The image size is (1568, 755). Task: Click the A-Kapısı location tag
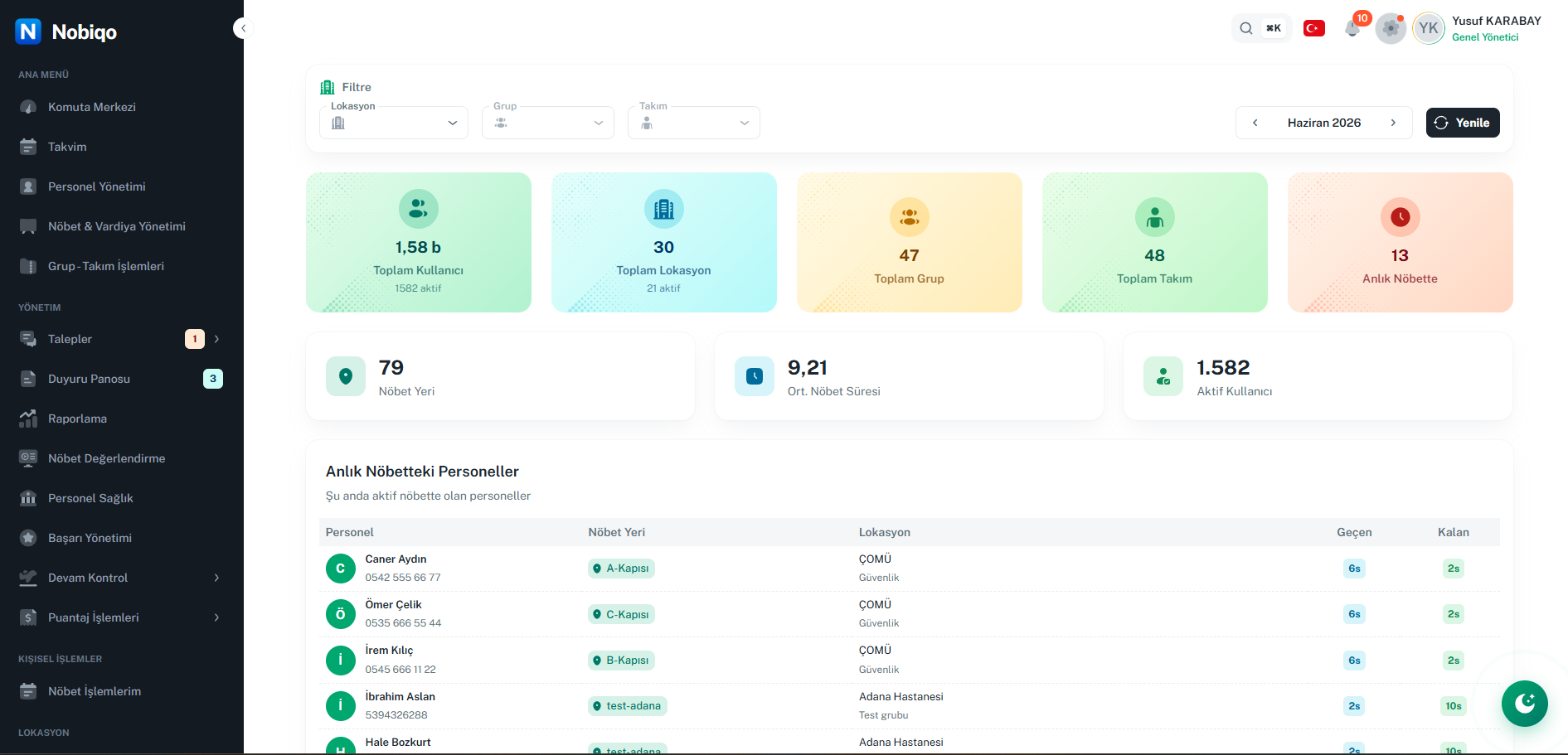pyautogui.click(x=621, y=569)
